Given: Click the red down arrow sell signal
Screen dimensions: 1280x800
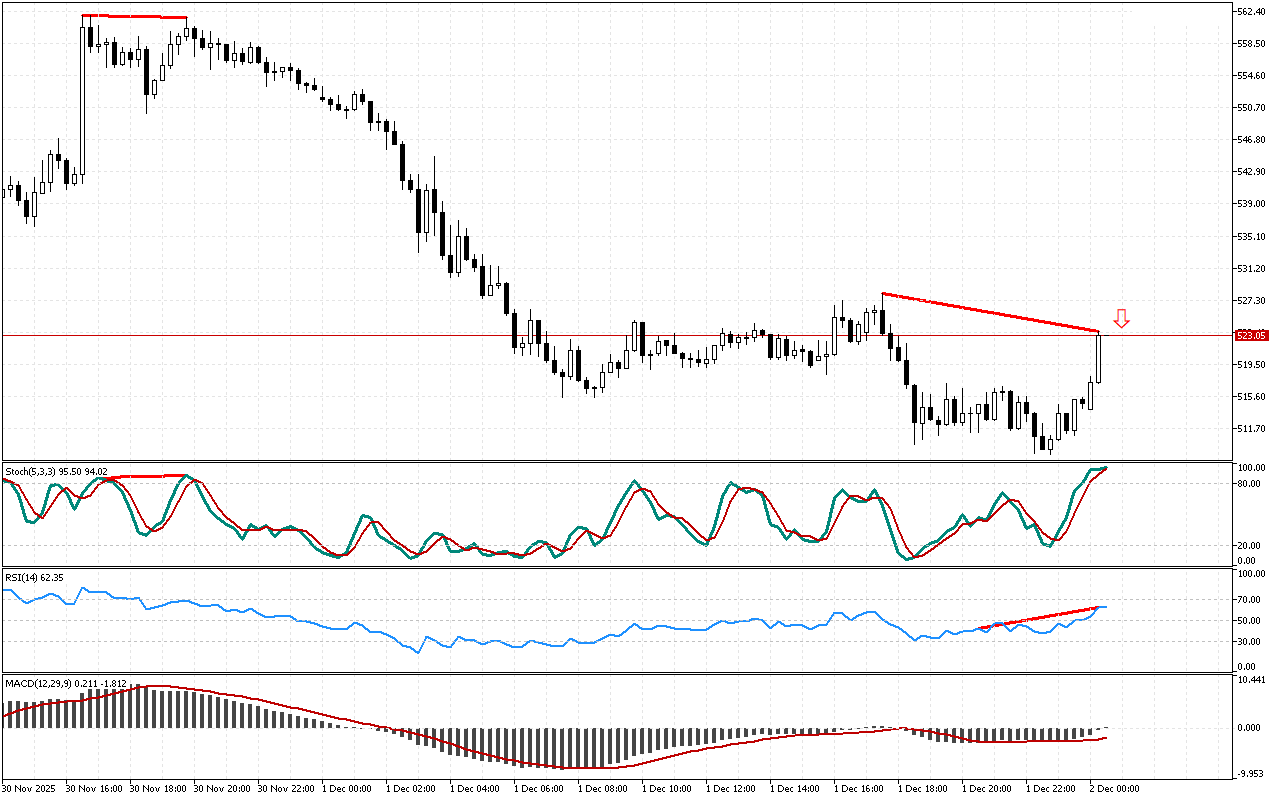Looking at the screenshot, I should (x=1122, y=319).
